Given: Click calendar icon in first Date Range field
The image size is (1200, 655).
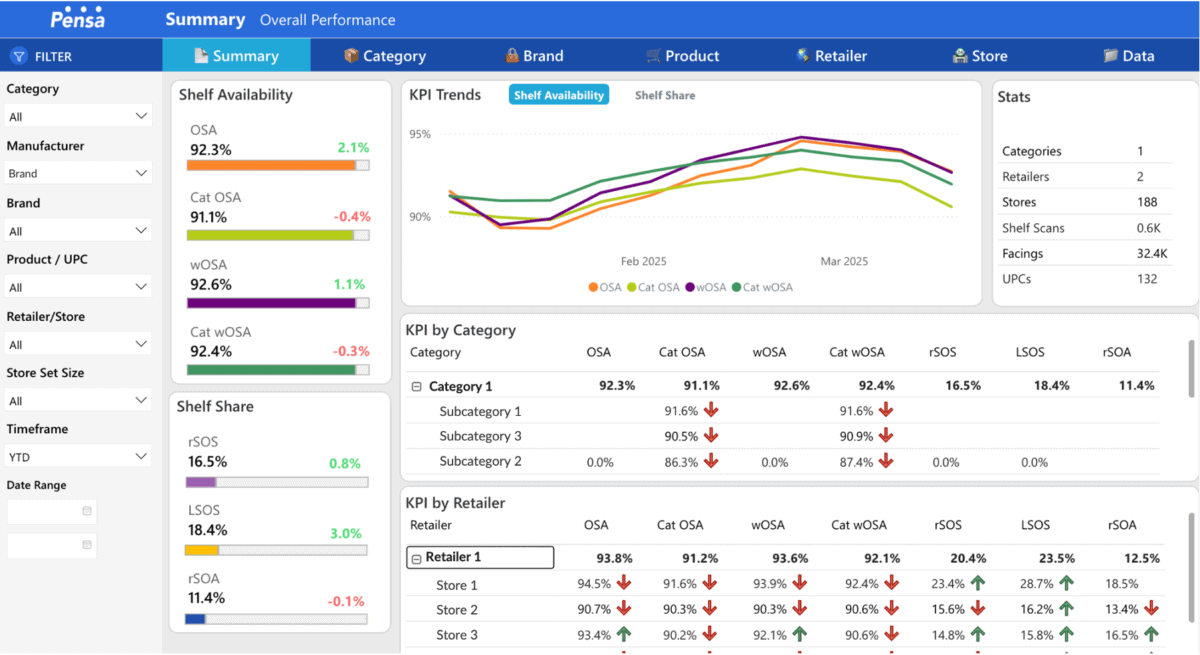Looking at the screenshot, I should click(87, 511).
